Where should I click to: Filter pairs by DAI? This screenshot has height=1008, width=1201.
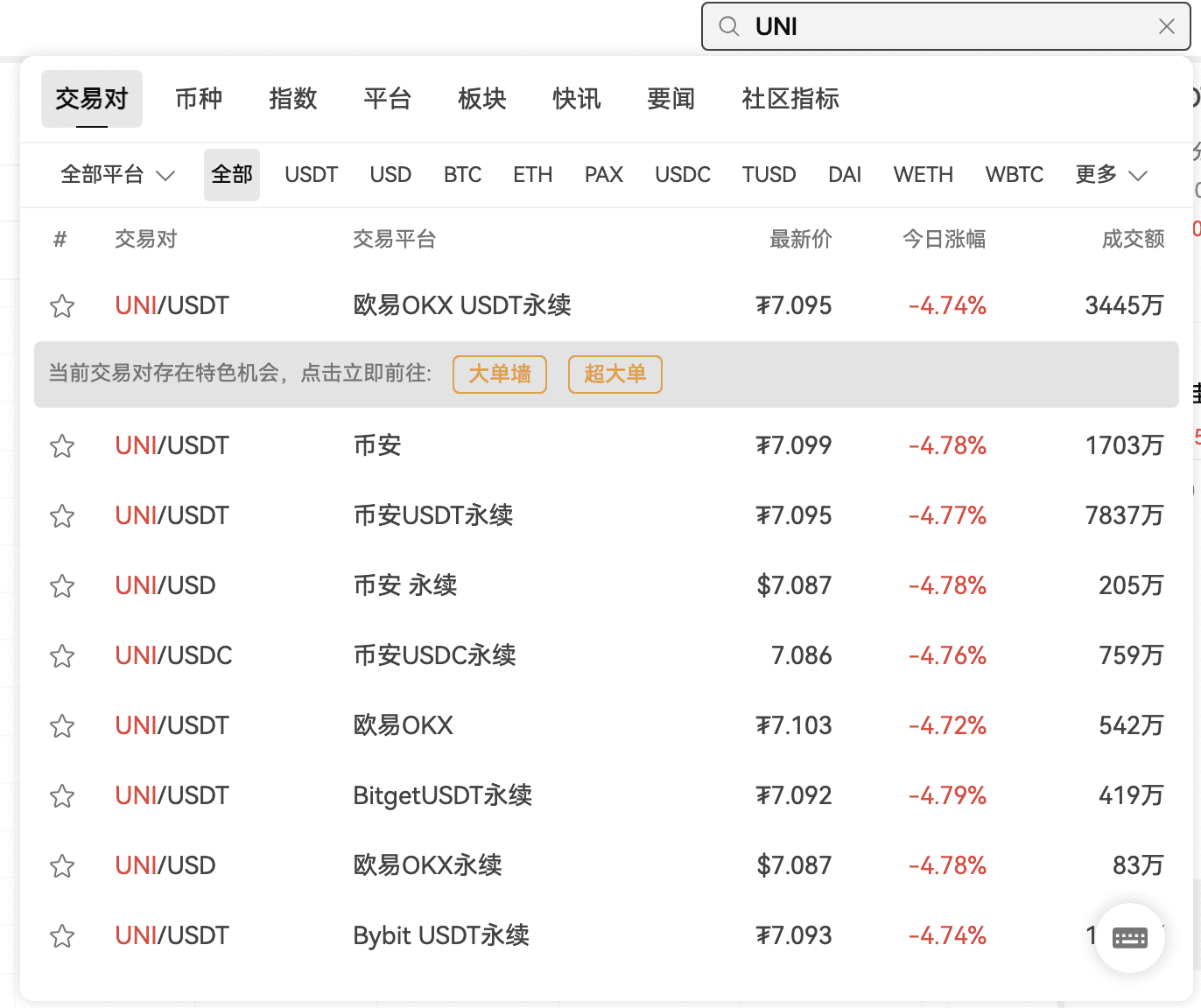pos(845,175)
